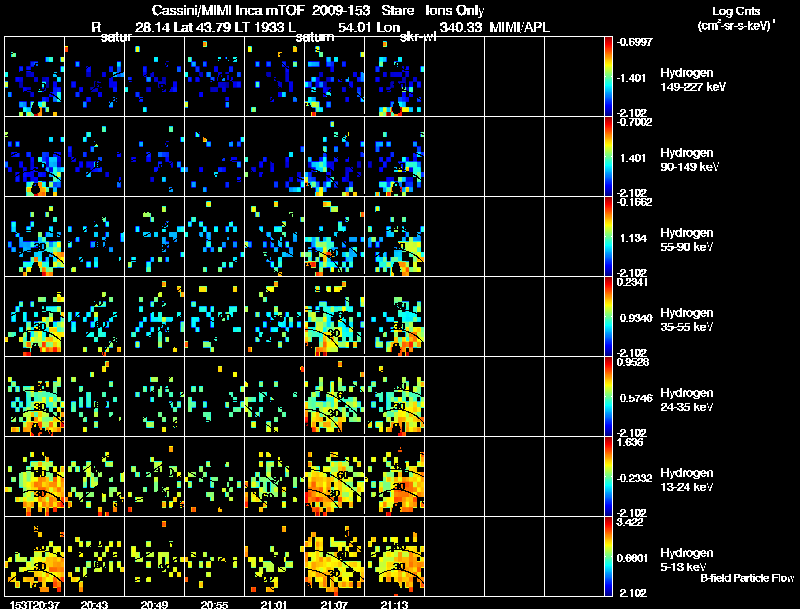Click the '-0.6997' colorbar maximum value
The image size is (800, 609).
[x=634, y=42]
